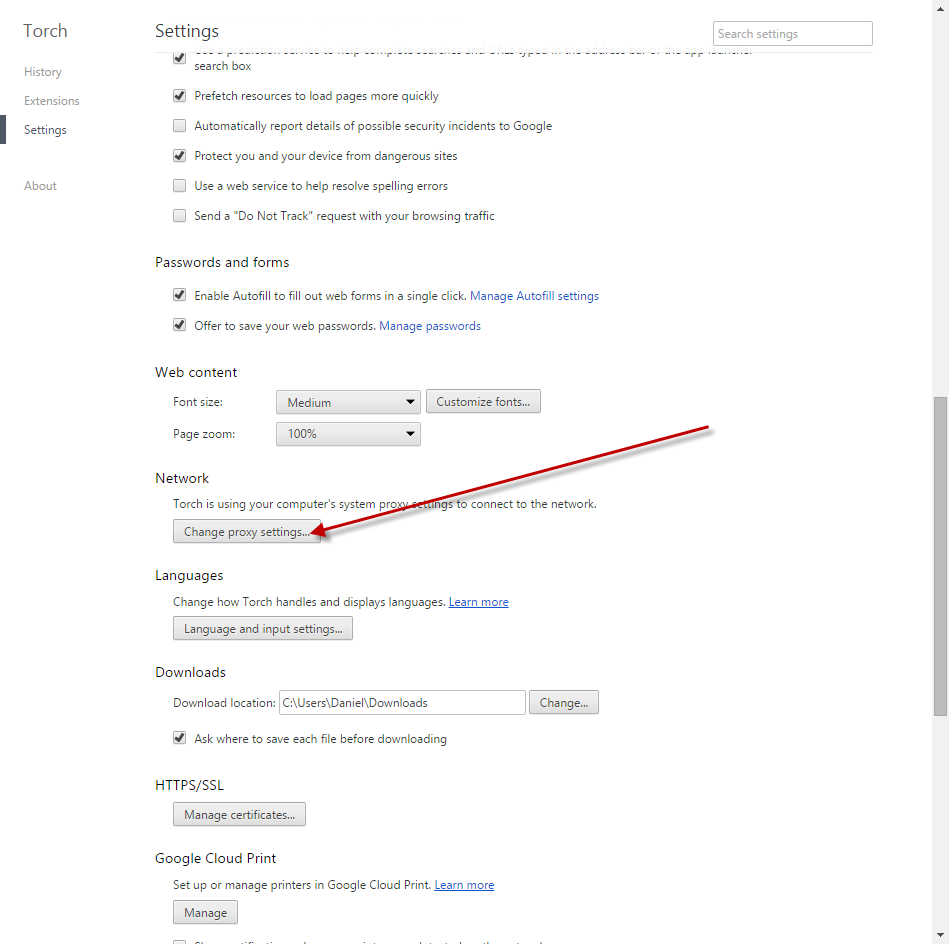
Task: Turn on the 'Do Not Track' request checkbox
Action: [179, 215]
